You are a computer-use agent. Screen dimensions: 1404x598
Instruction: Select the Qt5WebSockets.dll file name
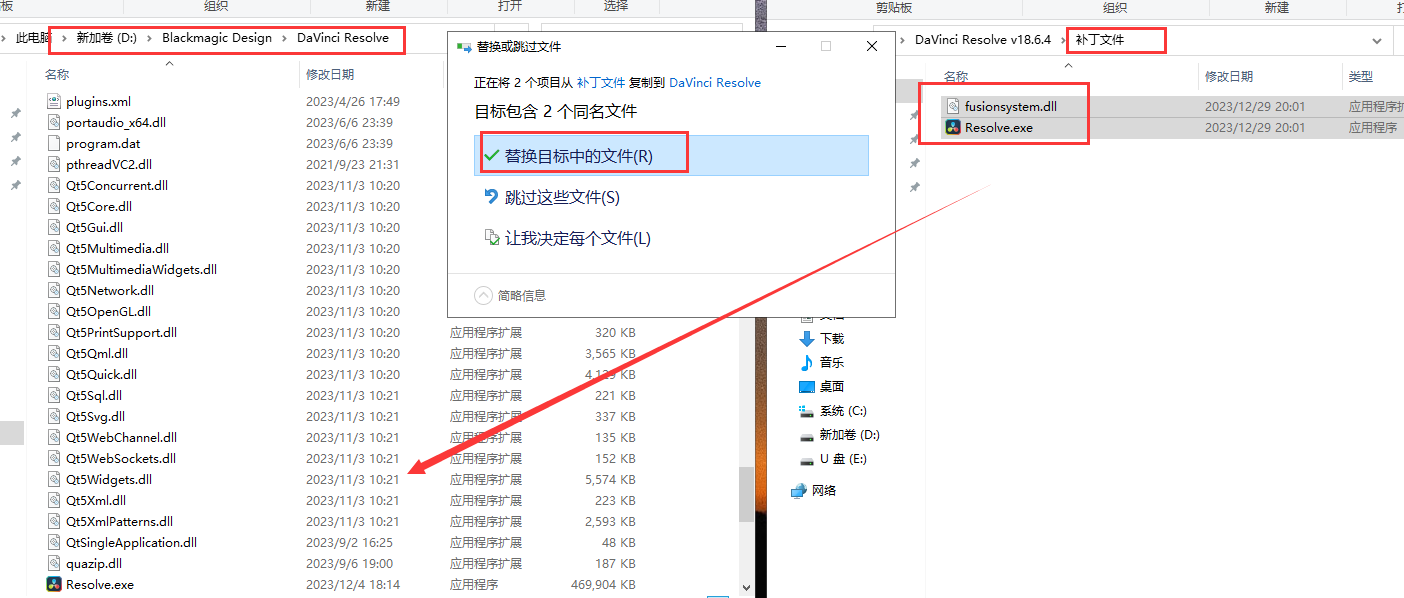click(x=121, y=458)
